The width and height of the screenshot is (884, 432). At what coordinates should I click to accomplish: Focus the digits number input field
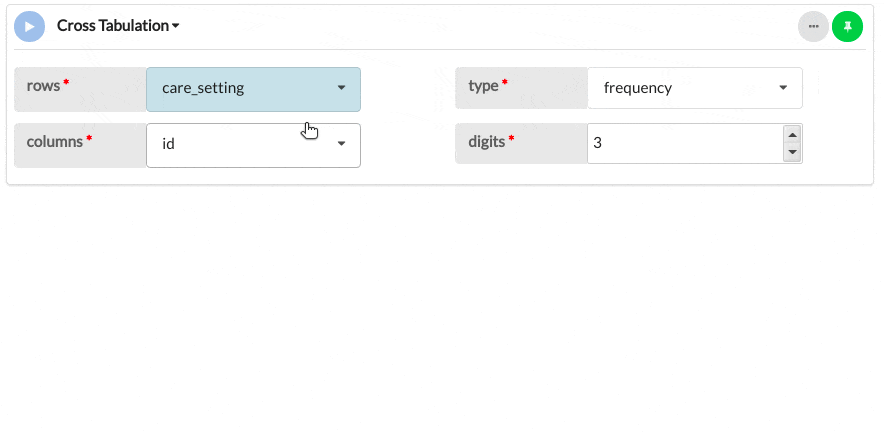684,143
